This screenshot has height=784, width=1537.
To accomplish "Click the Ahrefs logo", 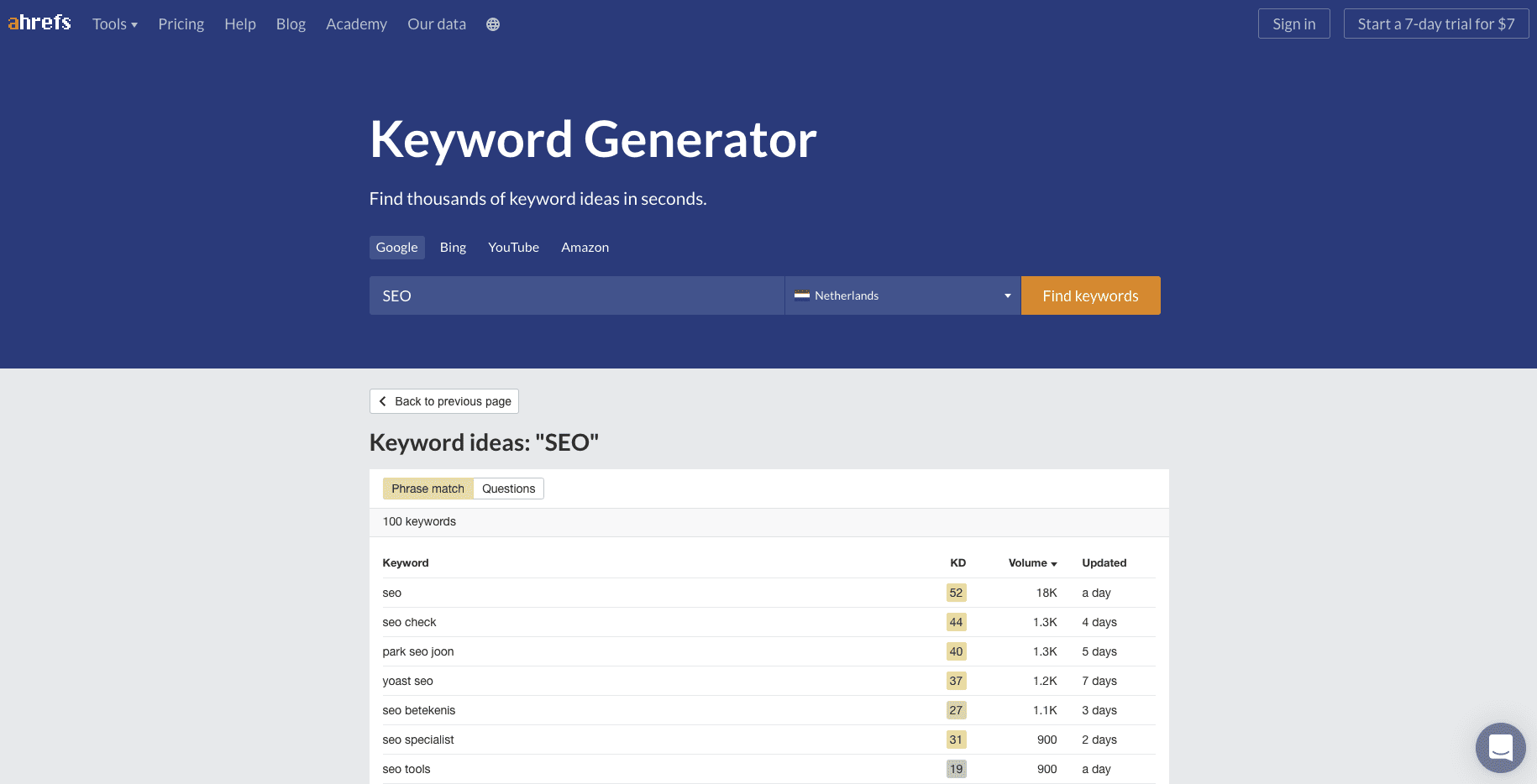I will click(x=39, y=23).
